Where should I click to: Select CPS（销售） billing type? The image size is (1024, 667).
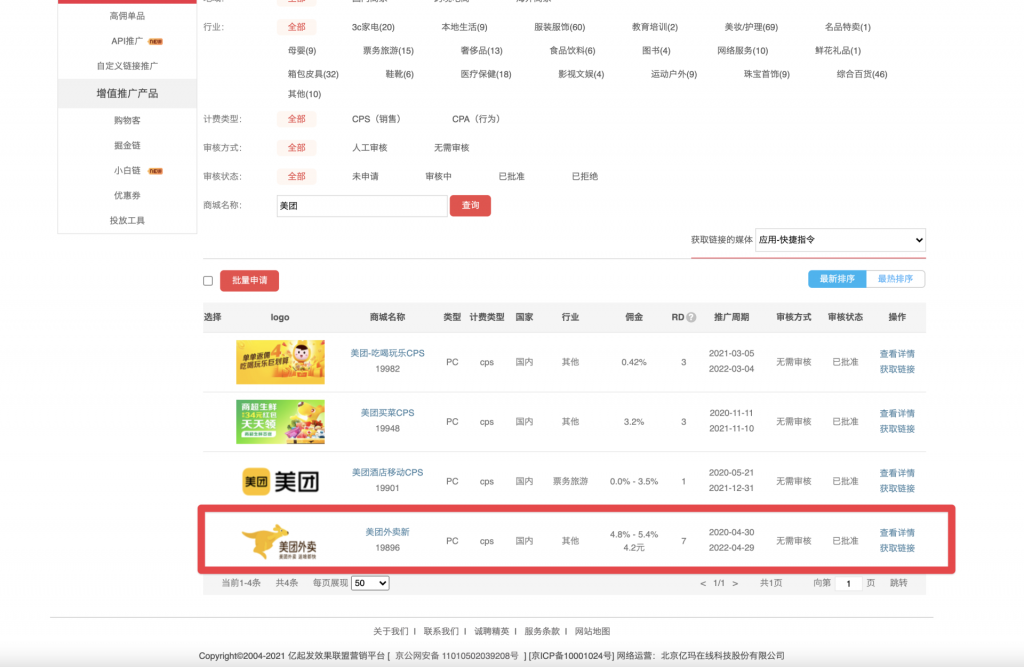tap(376, 119)
